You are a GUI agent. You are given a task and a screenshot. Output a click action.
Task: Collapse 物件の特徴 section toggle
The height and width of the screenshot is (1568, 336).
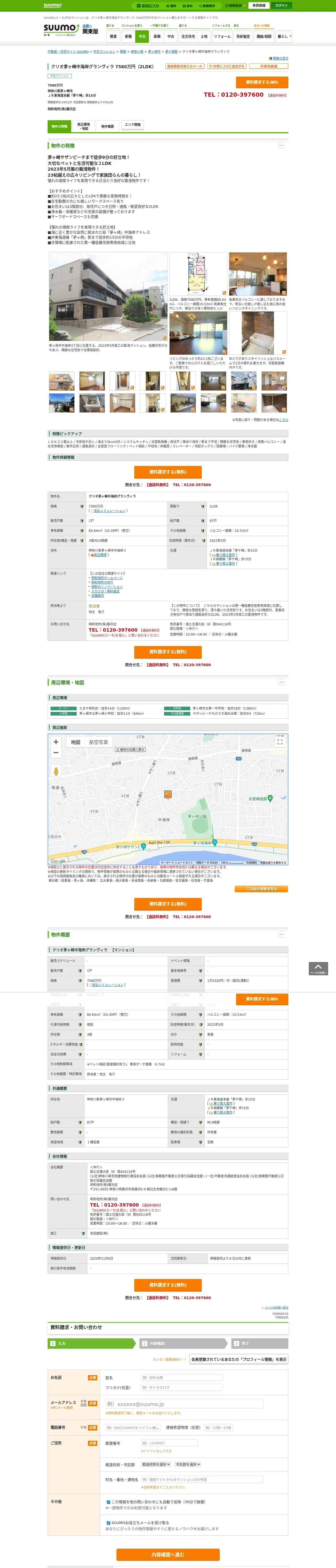[281, 146]
